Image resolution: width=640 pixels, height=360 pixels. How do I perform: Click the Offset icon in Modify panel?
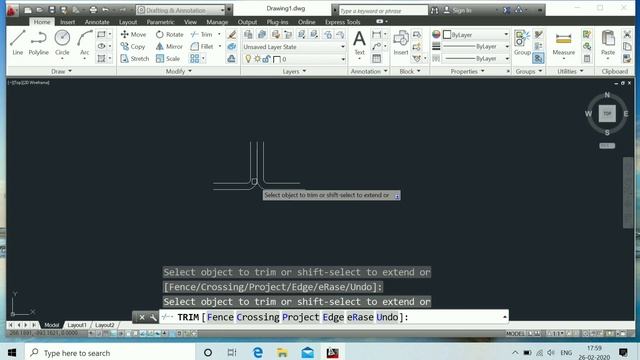(x=231, y=59)
